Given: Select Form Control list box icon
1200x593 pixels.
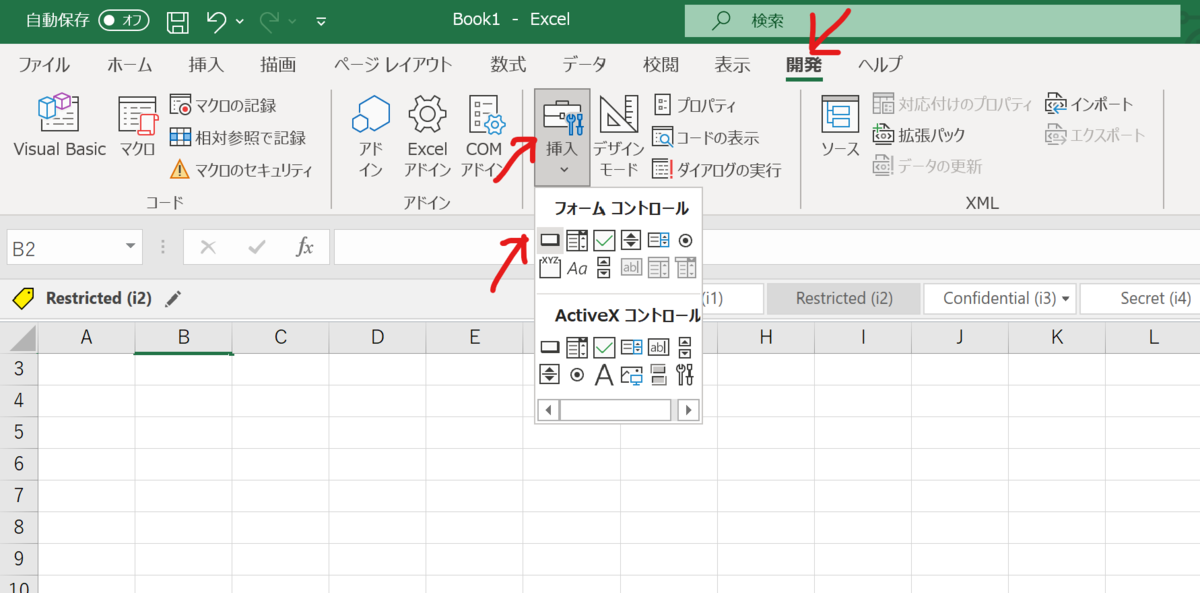Looking at the screenshot, I should tap(658, 240).
